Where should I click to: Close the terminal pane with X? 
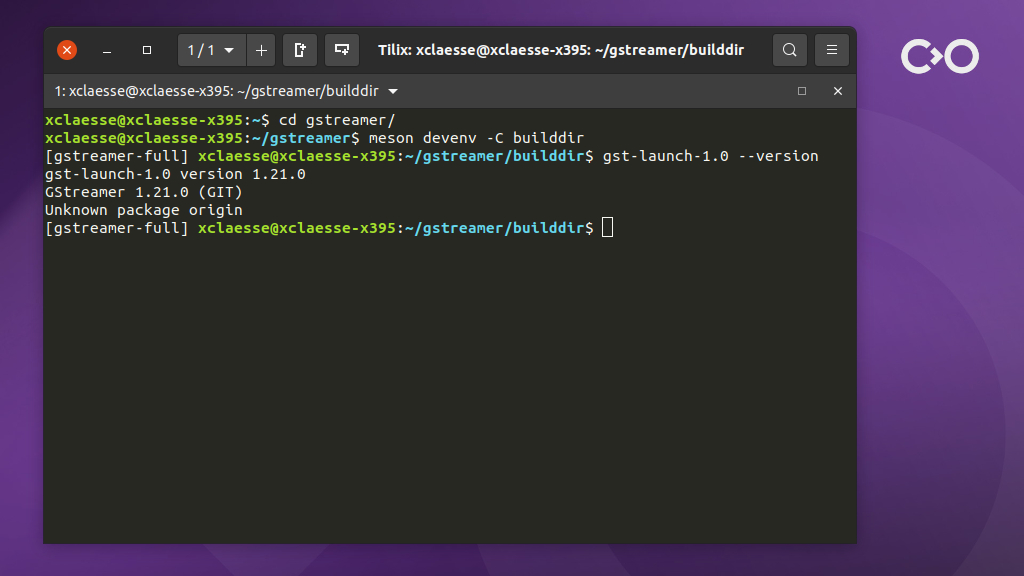click(838, 91)
